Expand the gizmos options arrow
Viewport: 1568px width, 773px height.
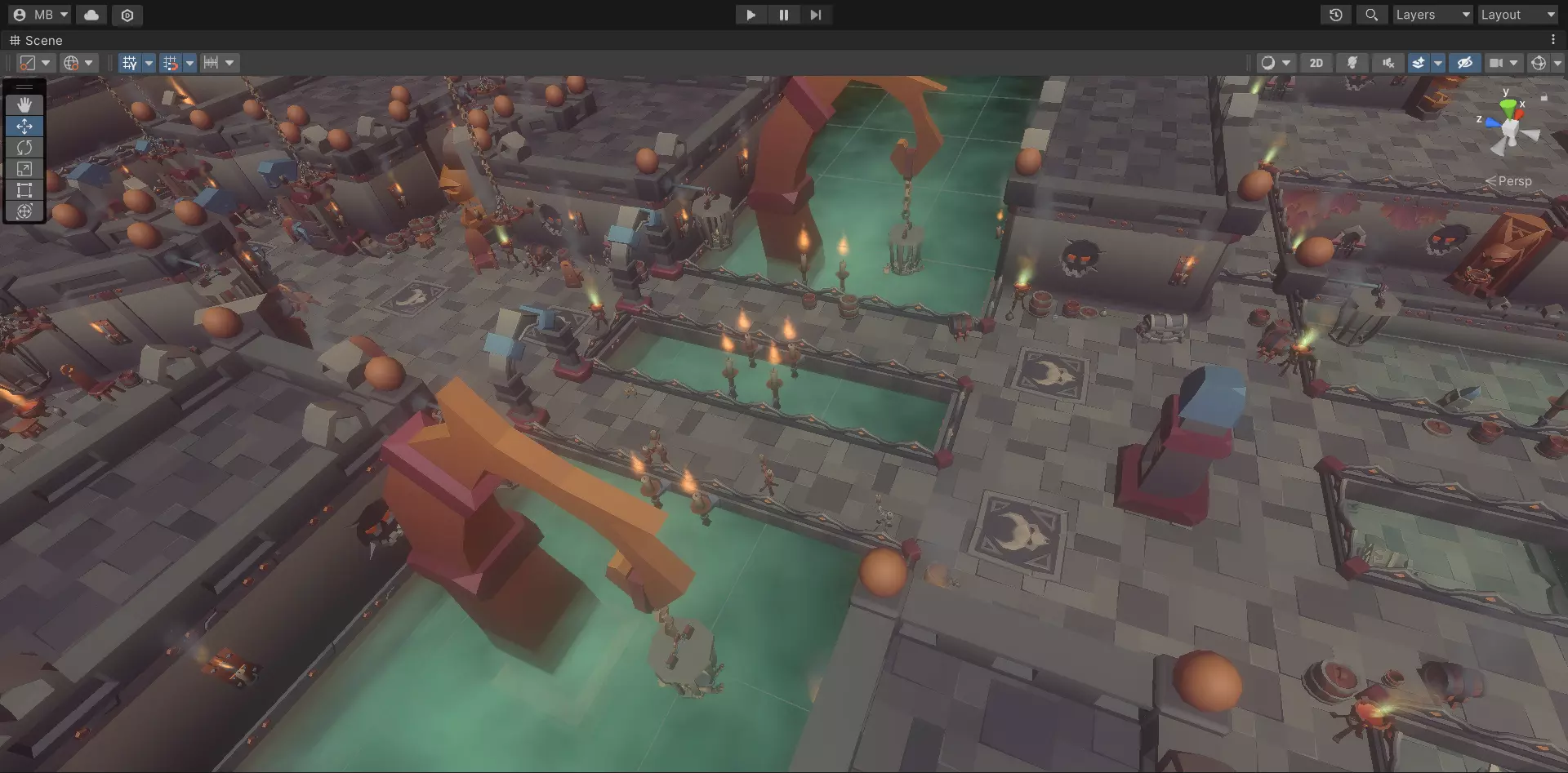click(x=1557, y=63)
